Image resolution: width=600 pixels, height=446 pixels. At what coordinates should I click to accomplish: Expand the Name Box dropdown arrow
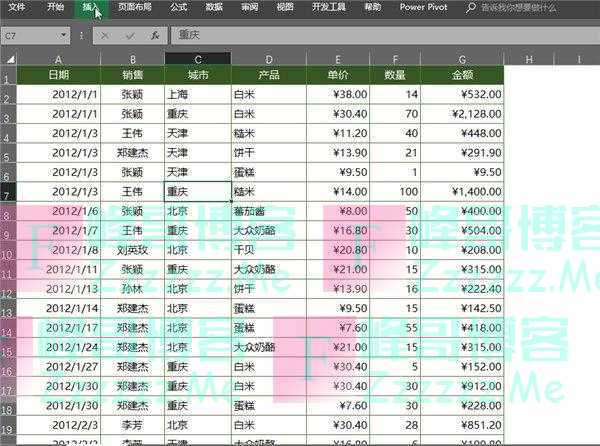(65, 35)
